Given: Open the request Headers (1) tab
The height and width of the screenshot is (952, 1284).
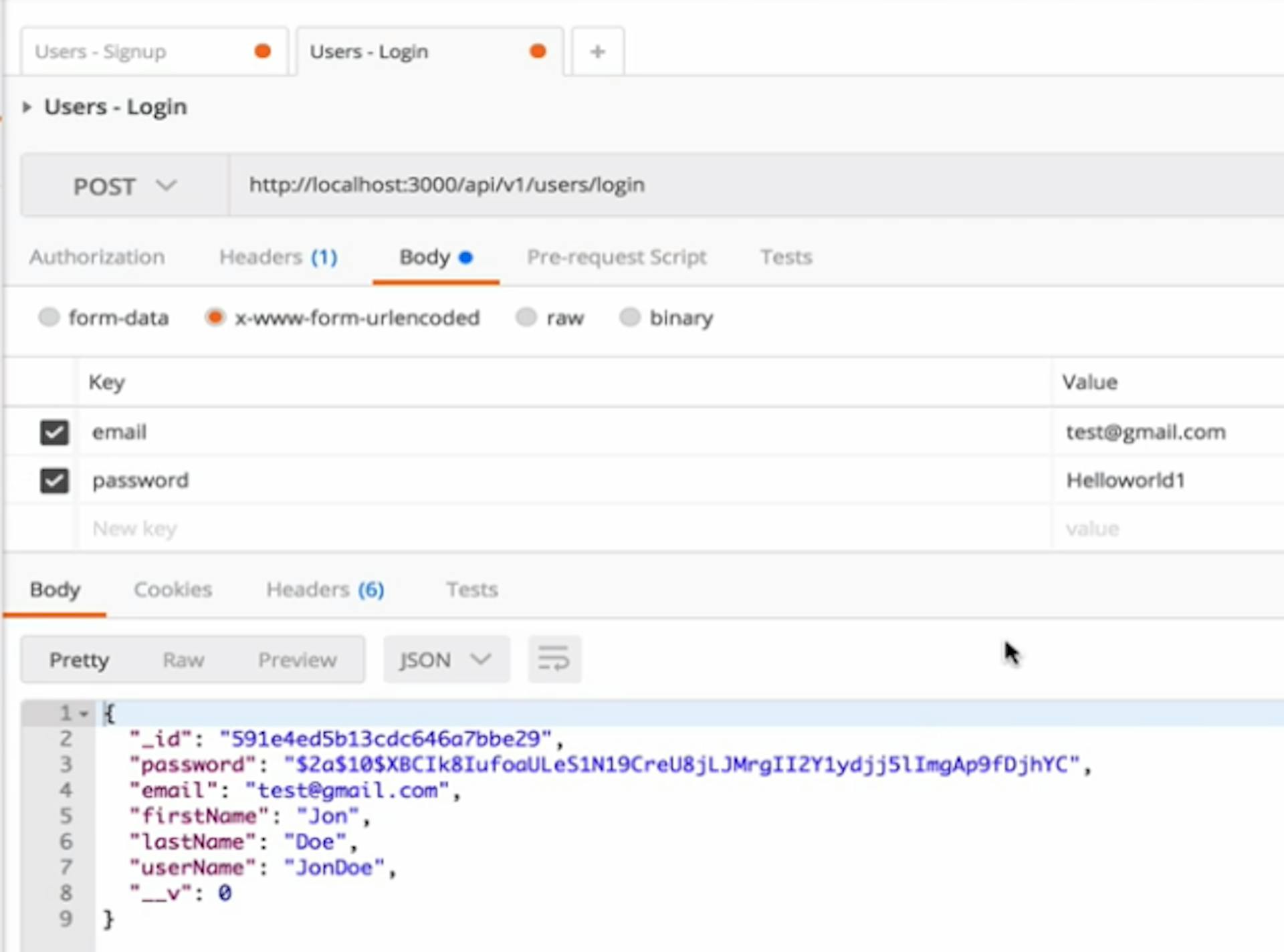Looking at the screenshot, I should coord(278,257).
